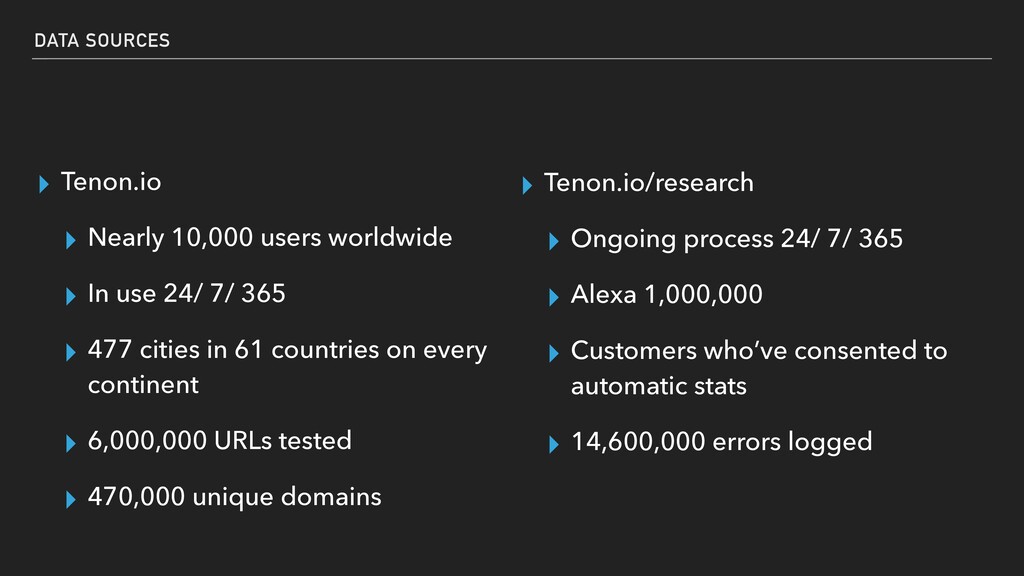Click the arrow bullet before Tenon.io/research
1024x576 pixels.
point(527,185)
